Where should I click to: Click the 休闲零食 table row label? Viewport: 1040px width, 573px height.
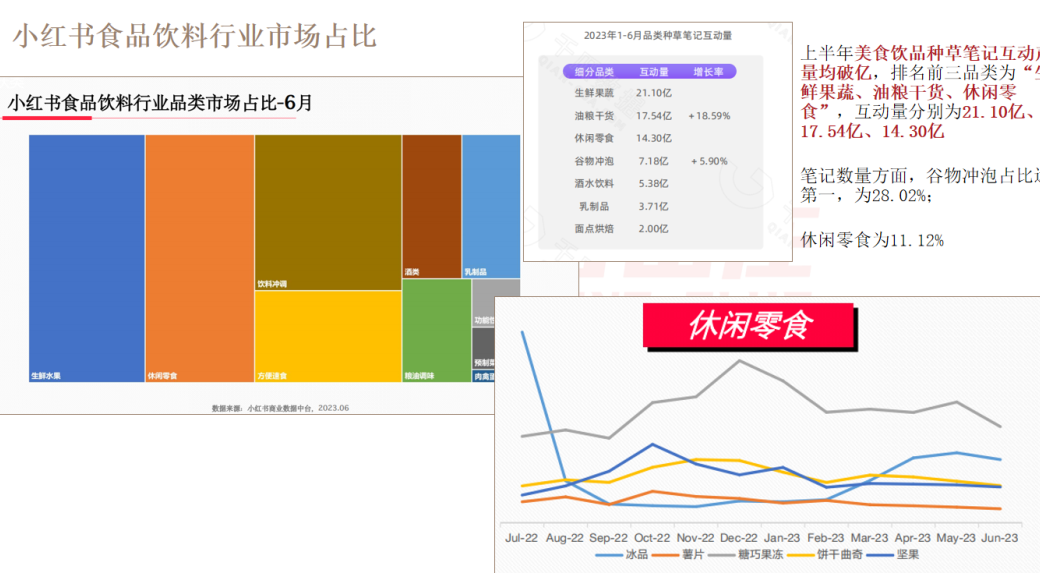pyautogui.click(x=594, y=138)
